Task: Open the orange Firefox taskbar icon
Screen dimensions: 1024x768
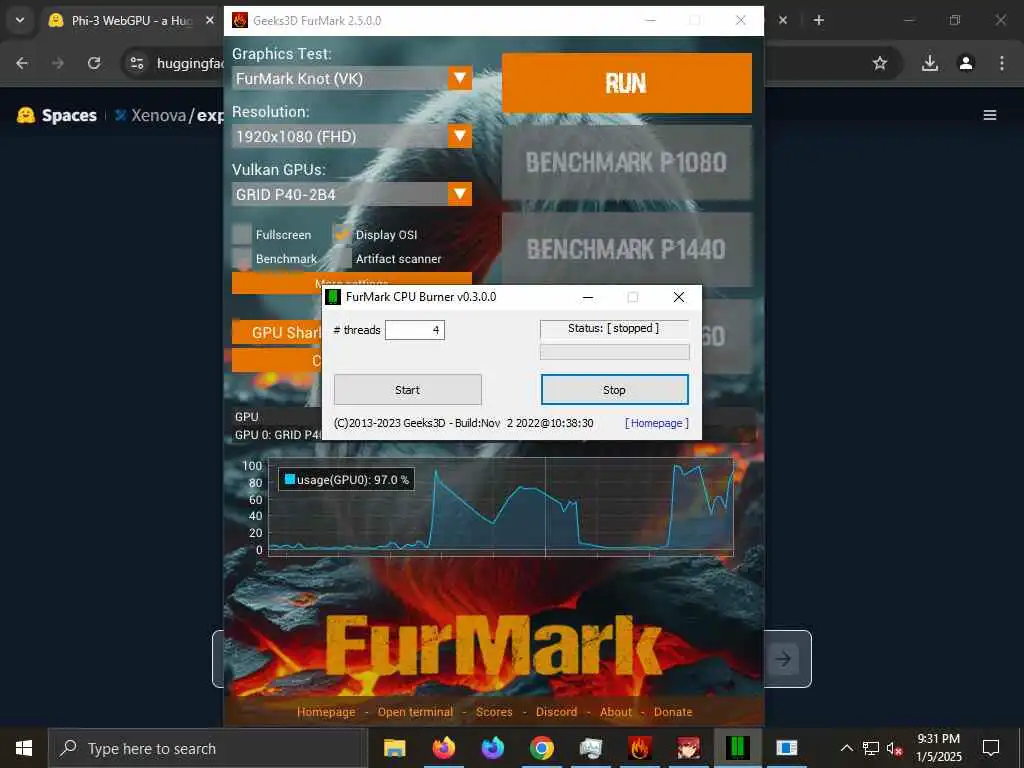Action: tap(443, 748)
